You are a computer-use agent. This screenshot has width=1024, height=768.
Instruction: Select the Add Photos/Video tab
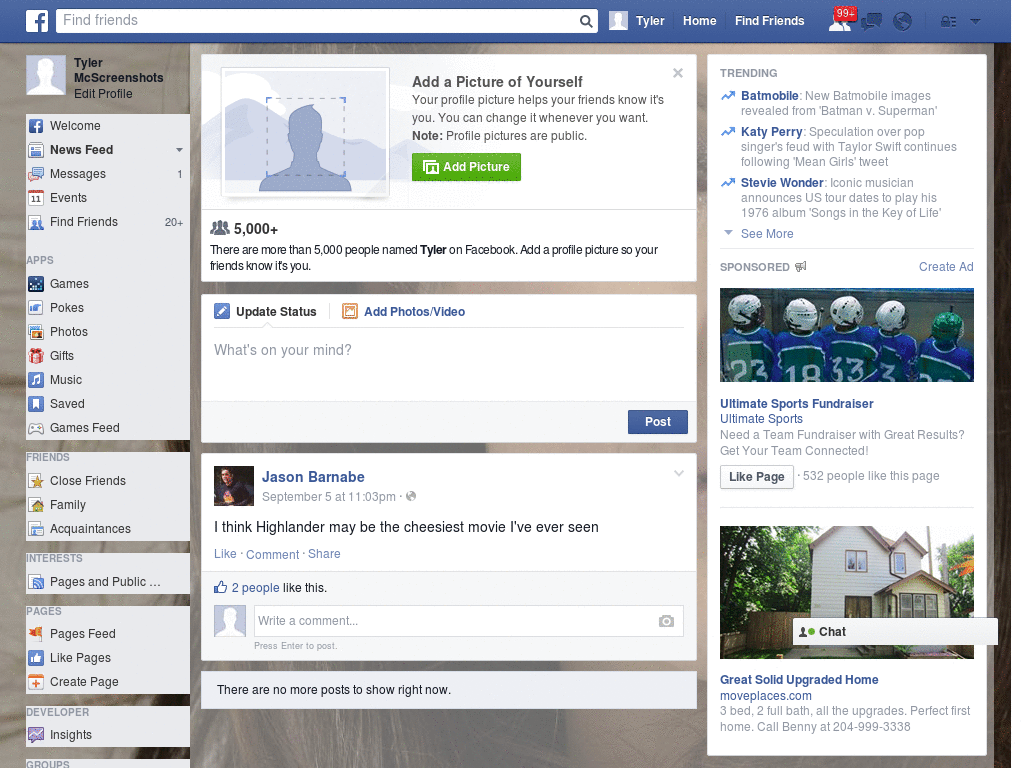pyautogui.click(x=404, y=312)
